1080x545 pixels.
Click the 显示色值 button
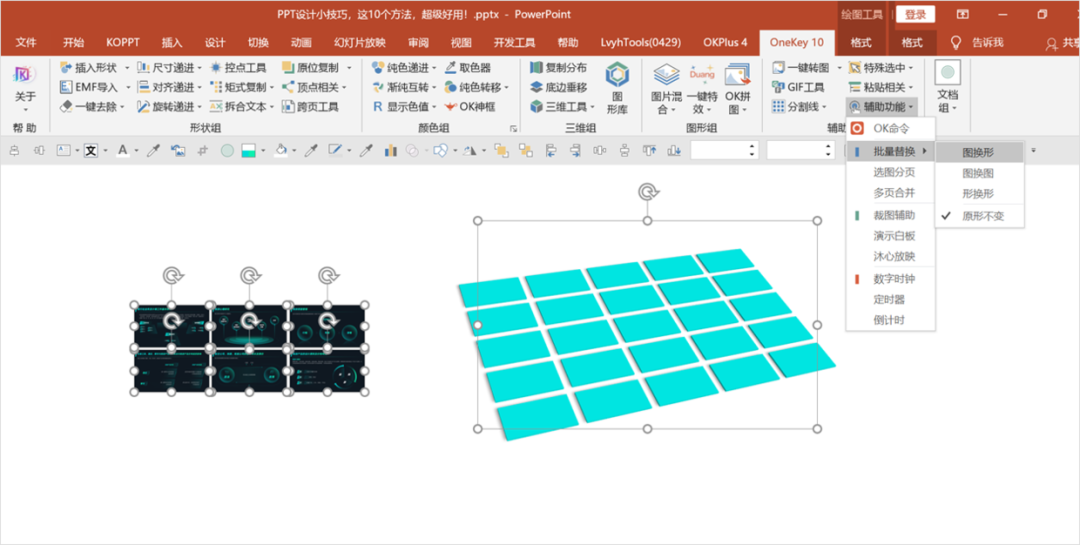tap(405, 107)
